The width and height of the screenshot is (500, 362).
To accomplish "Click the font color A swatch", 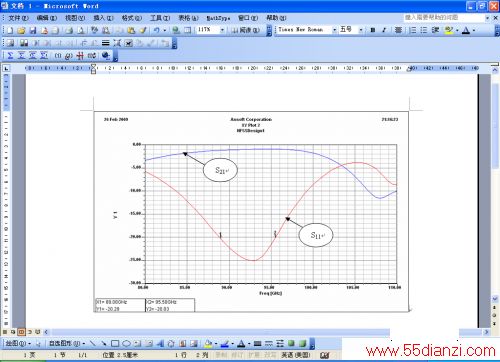I will pos(466,30).
